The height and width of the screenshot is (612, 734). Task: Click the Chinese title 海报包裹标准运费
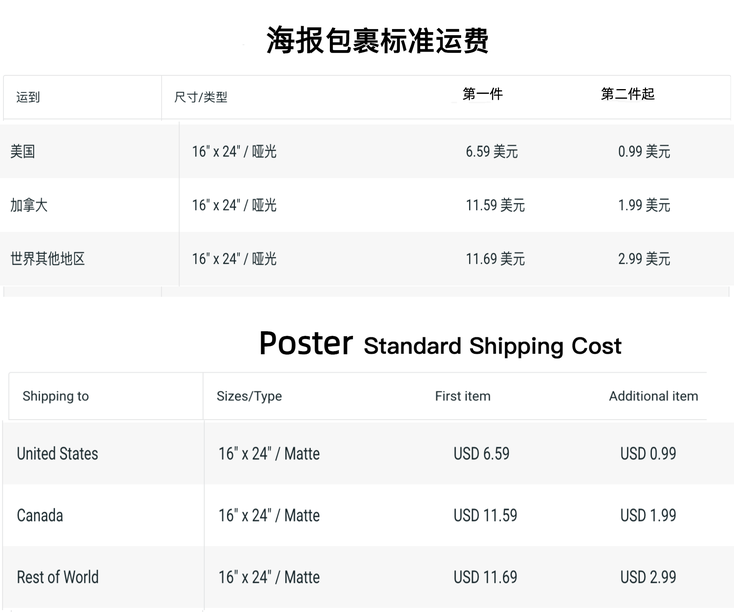tap(377, 41)
